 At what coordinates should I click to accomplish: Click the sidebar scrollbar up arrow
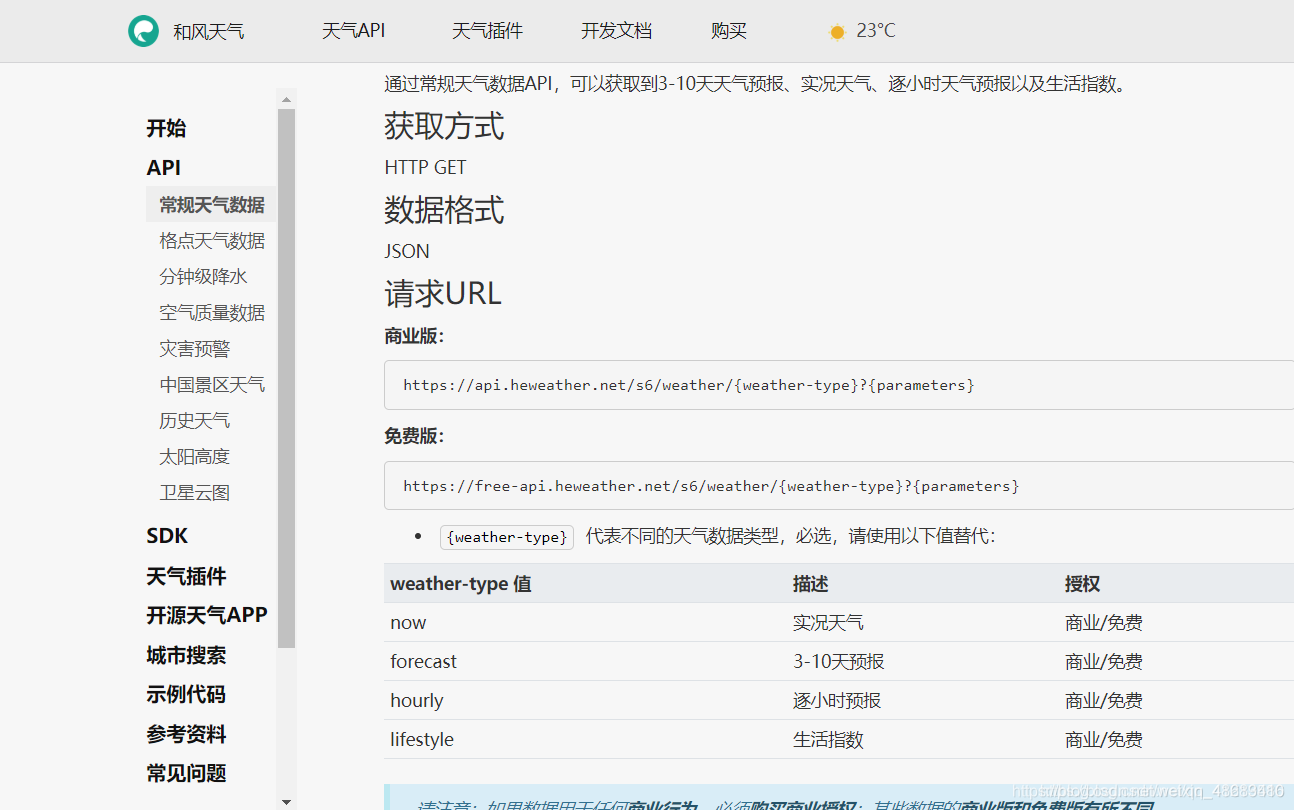287,99
